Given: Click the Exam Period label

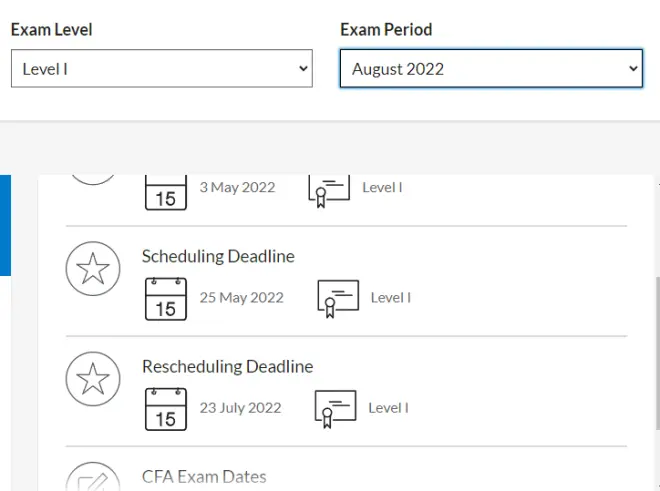Looking at the screenshot, I should pos(386,29).
